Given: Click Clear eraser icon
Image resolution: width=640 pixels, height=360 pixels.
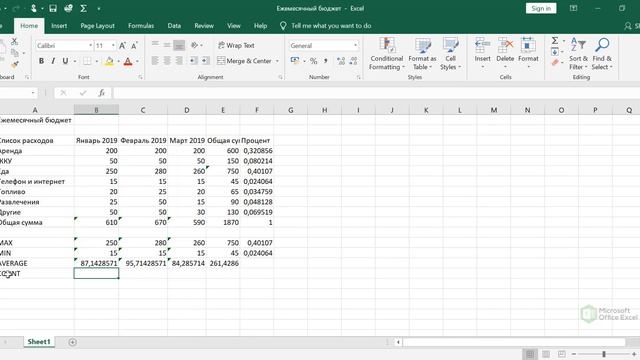Looking at the screenshot, I should click(555, 62).
